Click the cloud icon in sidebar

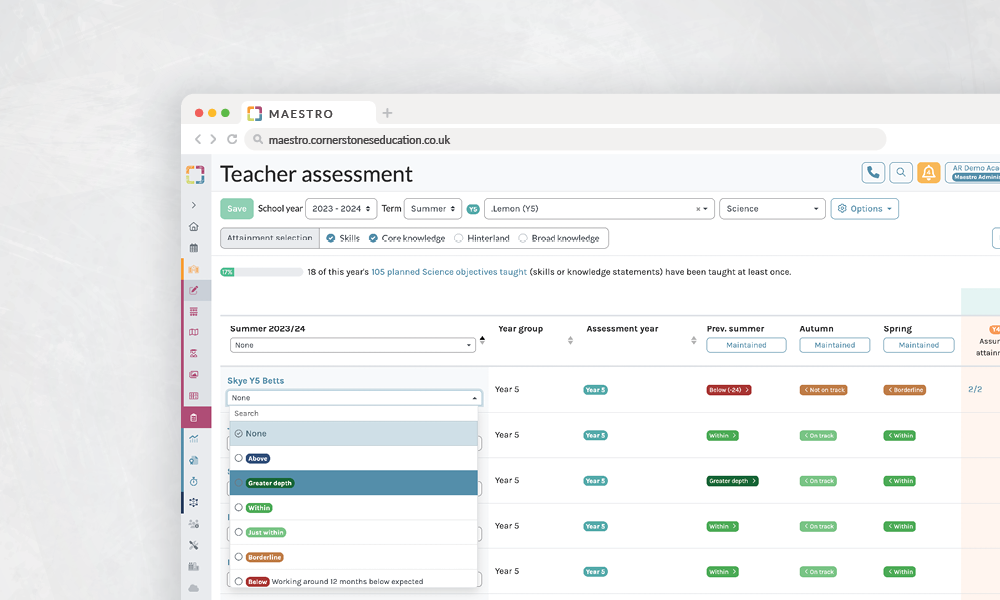194,587
